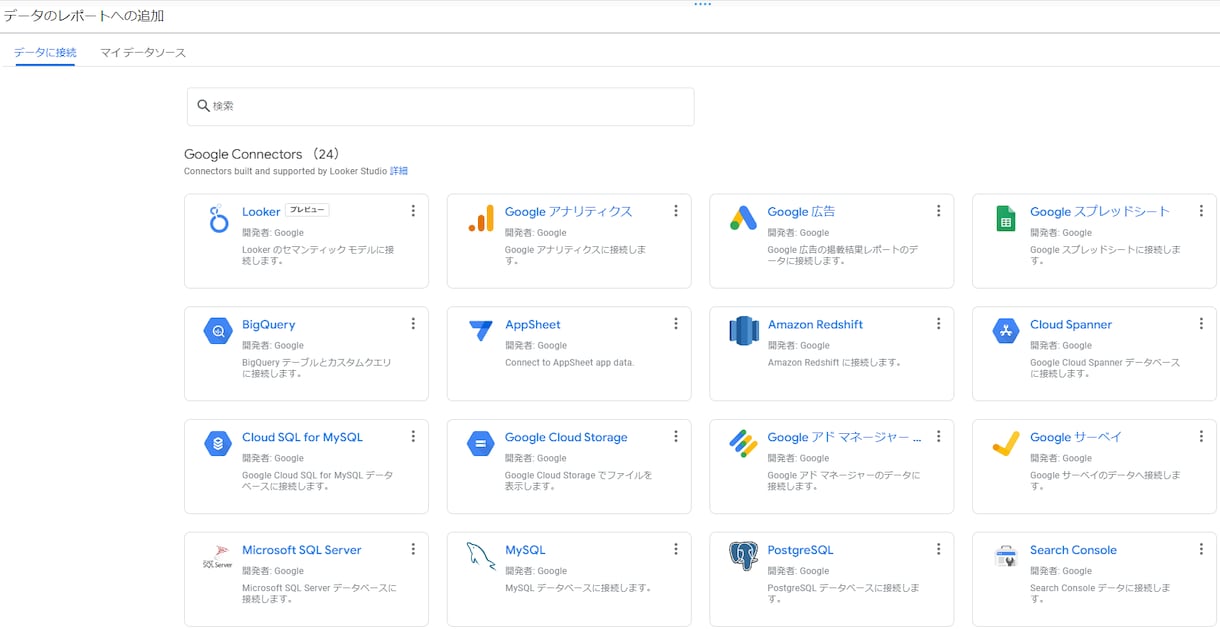Click the Search Console icon
Screen dimensions: 1220x629
[x=1006, y=557]
